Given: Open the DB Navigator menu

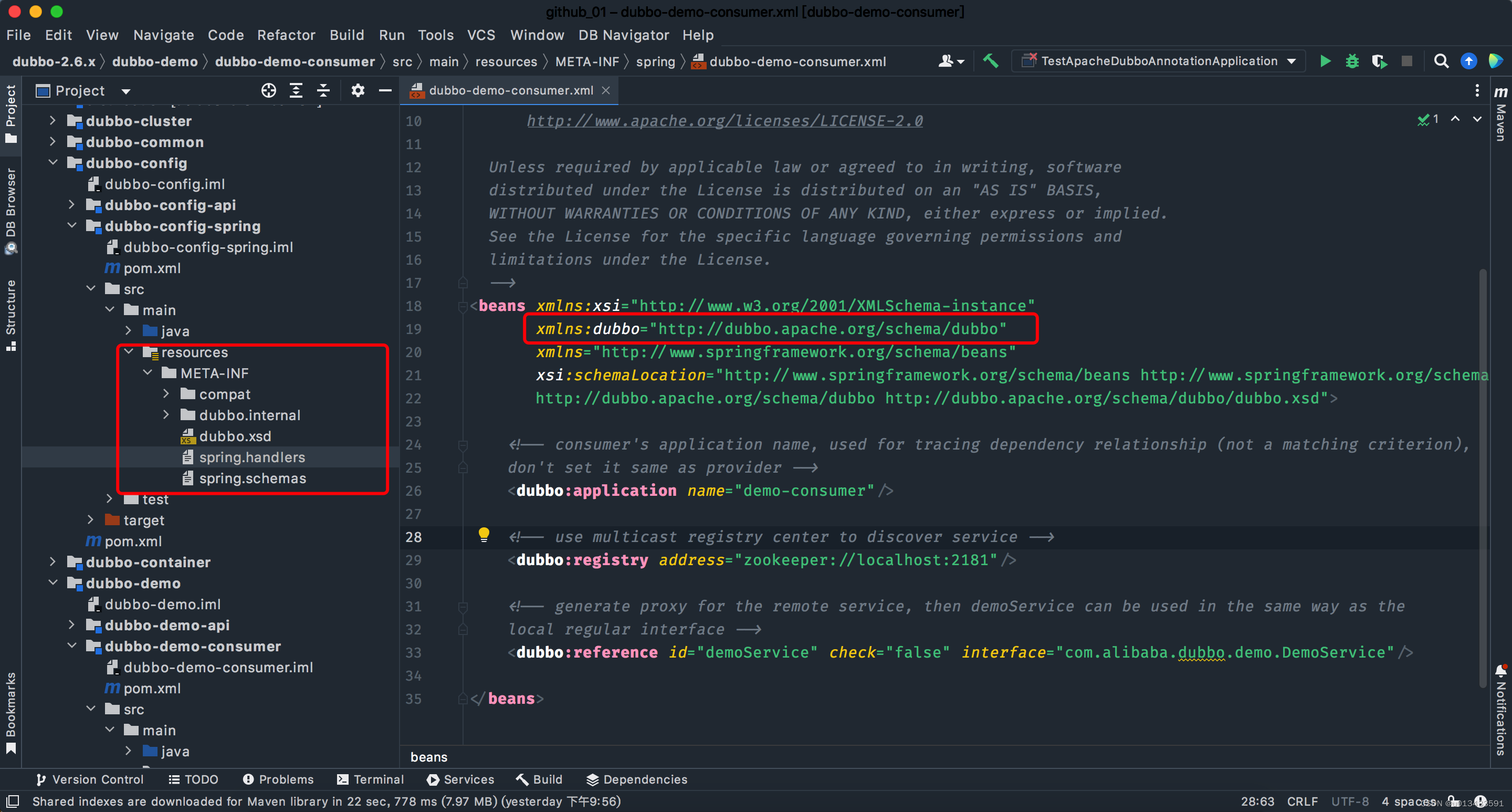Looking at the screenshot, I should tap(623, 35).
